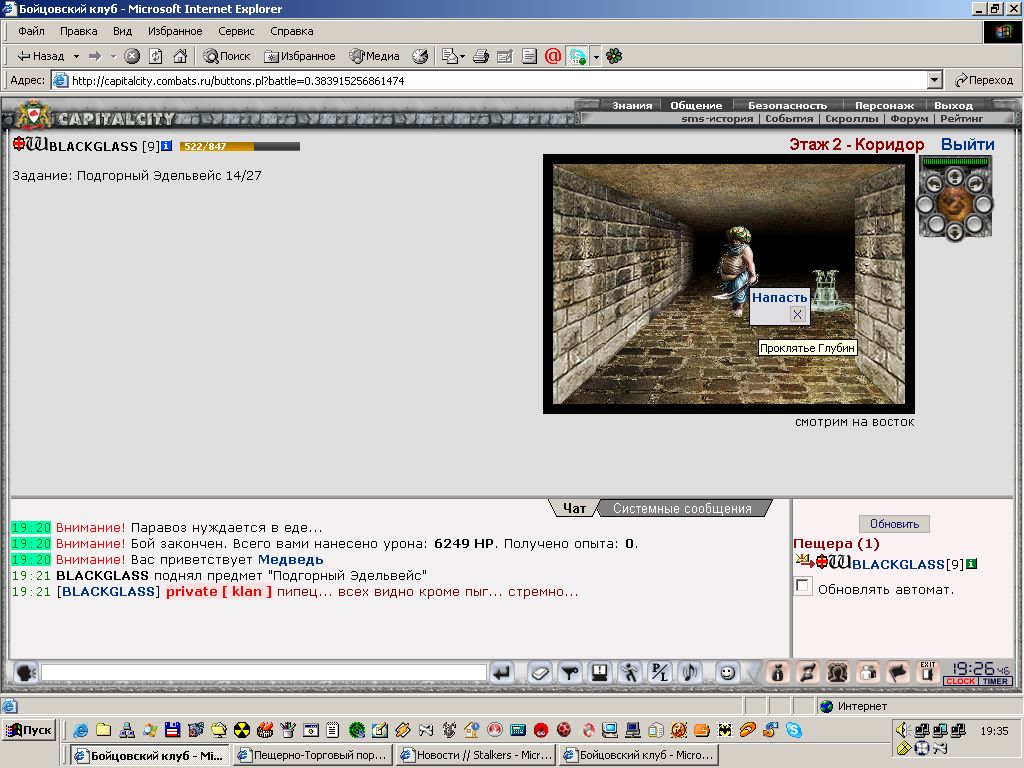Open the Сервис menu
1024x768 pixels.
(236, 31)
